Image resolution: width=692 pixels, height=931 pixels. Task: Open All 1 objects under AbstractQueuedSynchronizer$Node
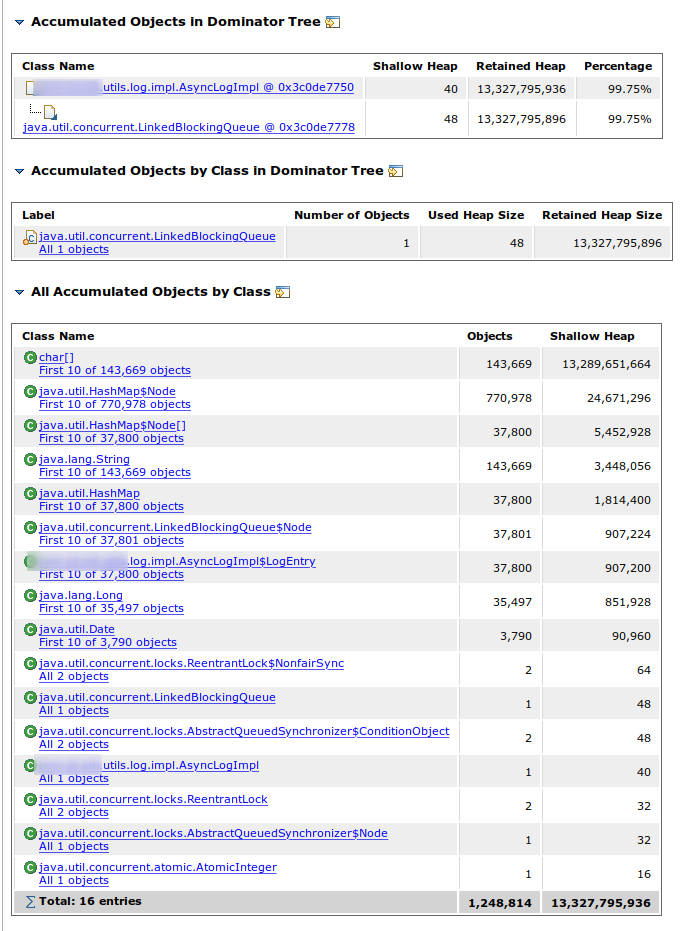74,846
